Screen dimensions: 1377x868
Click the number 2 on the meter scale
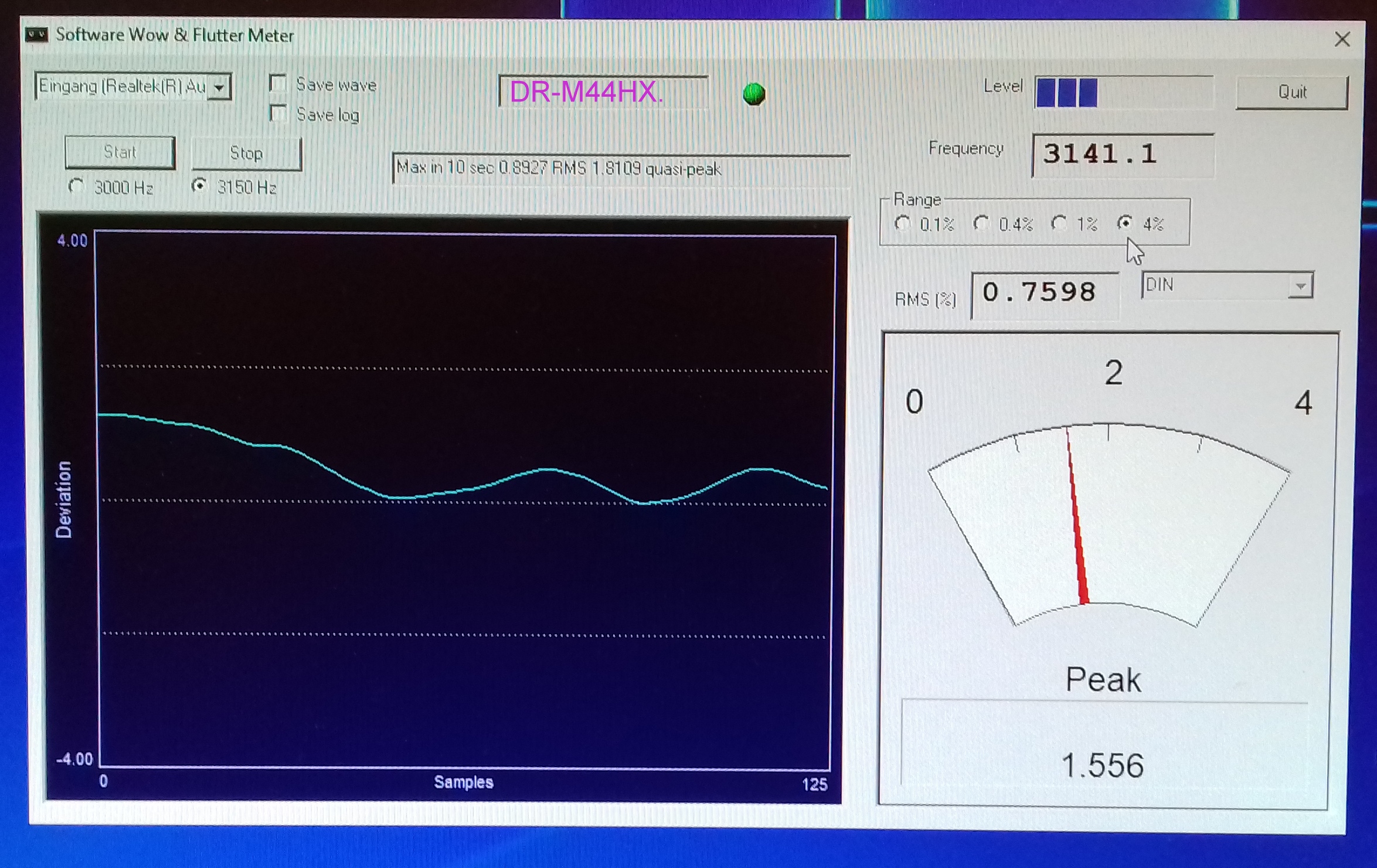1114,373
